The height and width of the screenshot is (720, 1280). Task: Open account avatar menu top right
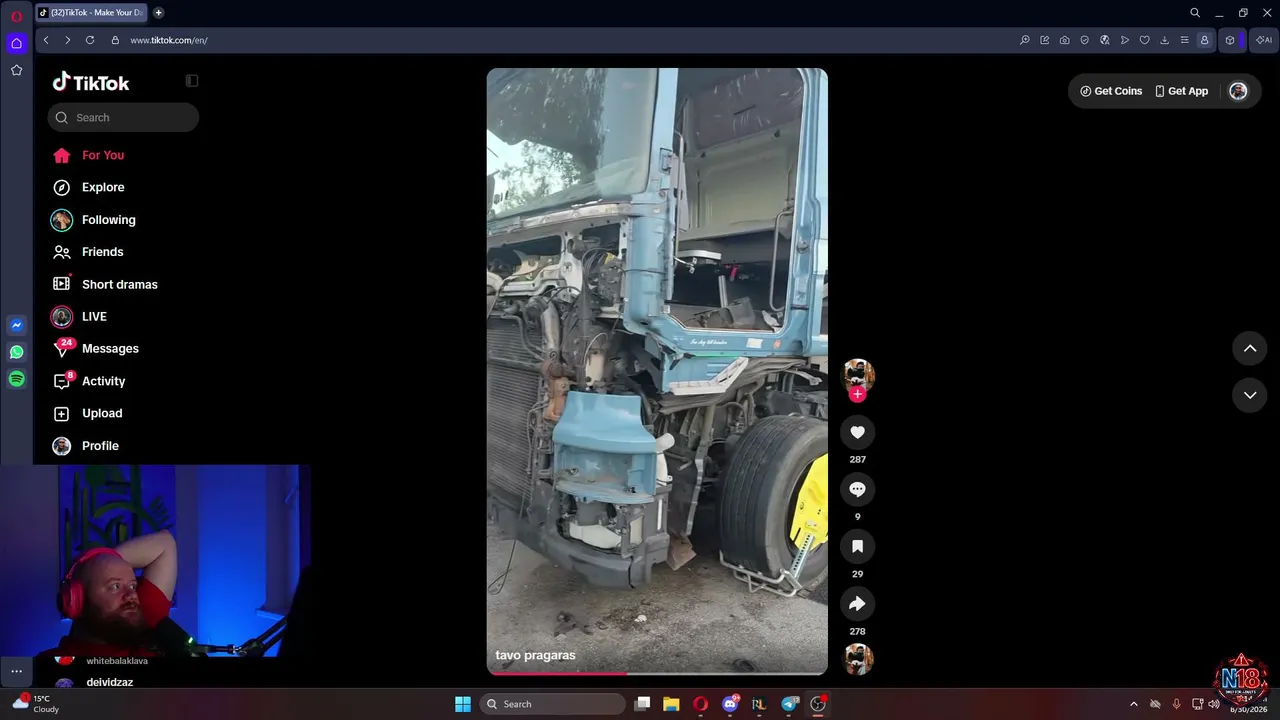(x=1238, y=91)
